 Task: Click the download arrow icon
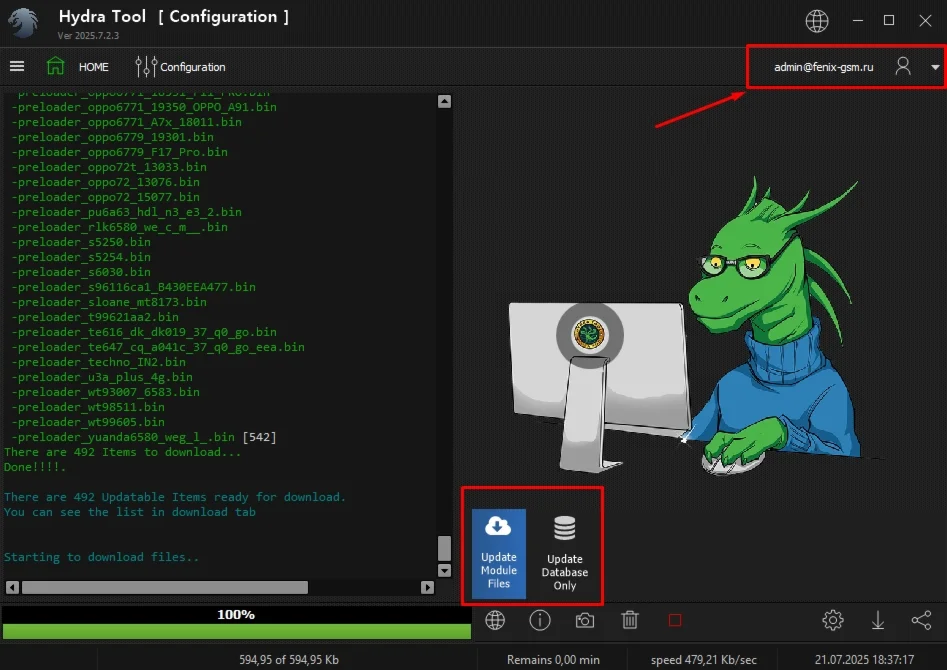point(878,620)
